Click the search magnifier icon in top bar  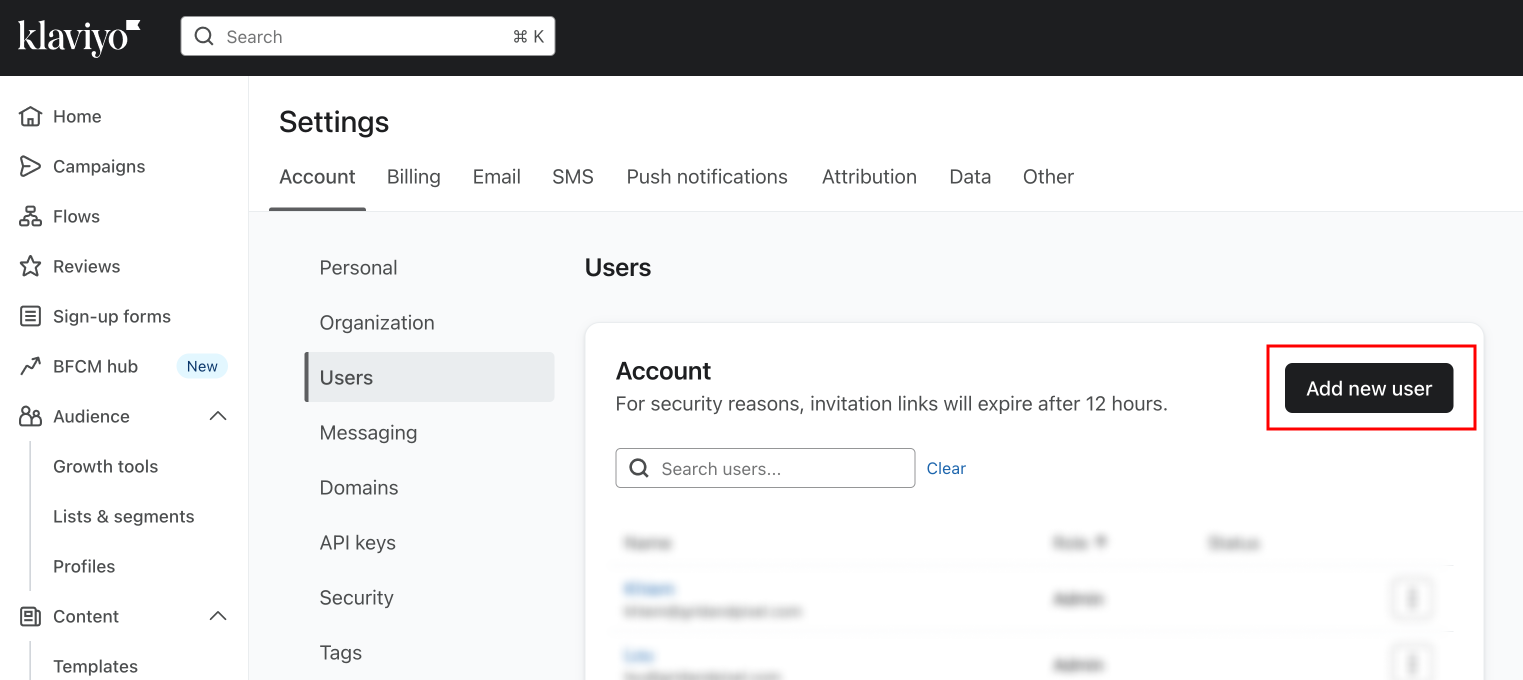pyautogui.click(x=204, y=37)
